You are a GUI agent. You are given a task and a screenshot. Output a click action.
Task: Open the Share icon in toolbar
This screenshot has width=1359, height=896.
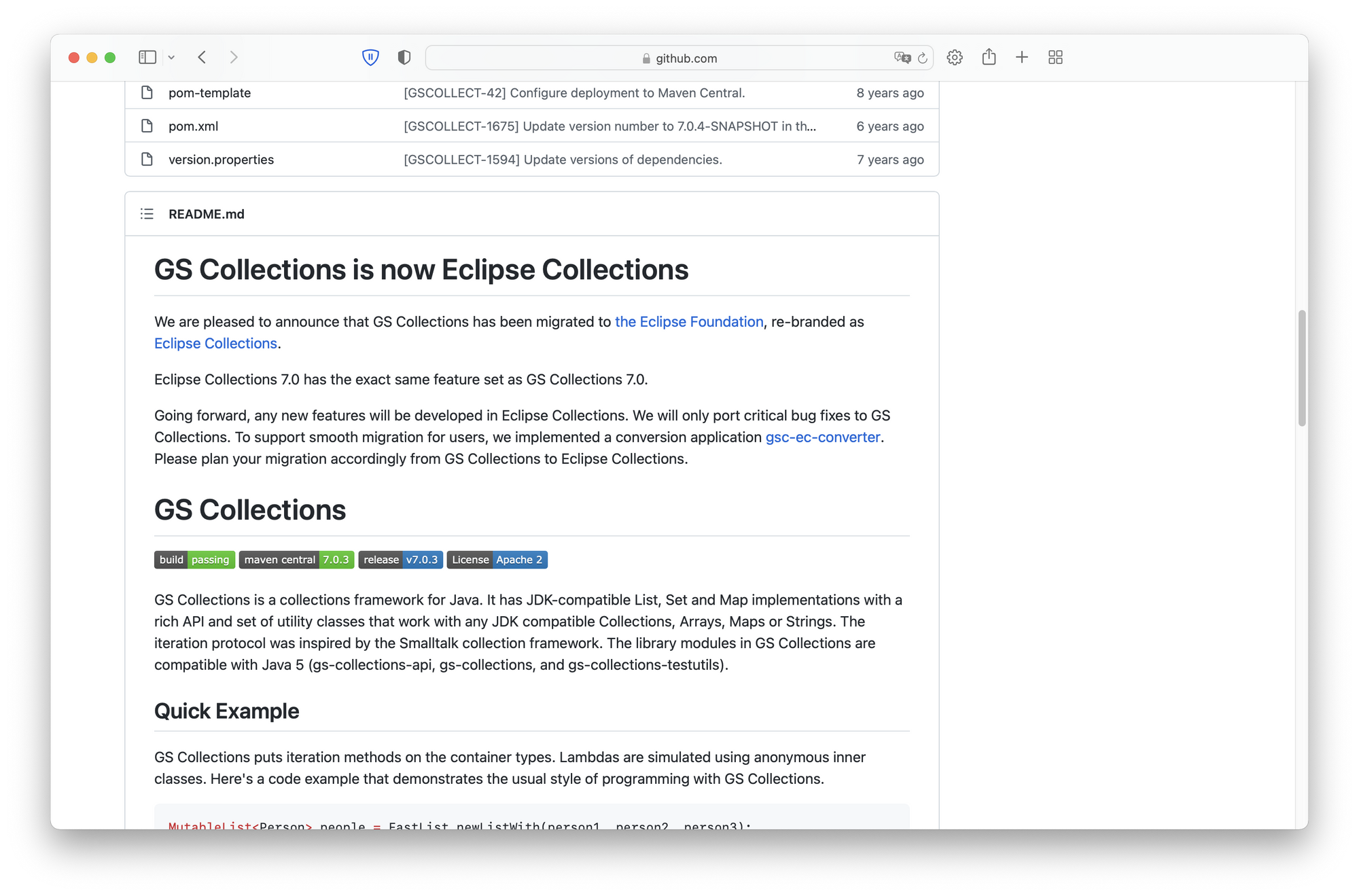click(x=989, y=57)
